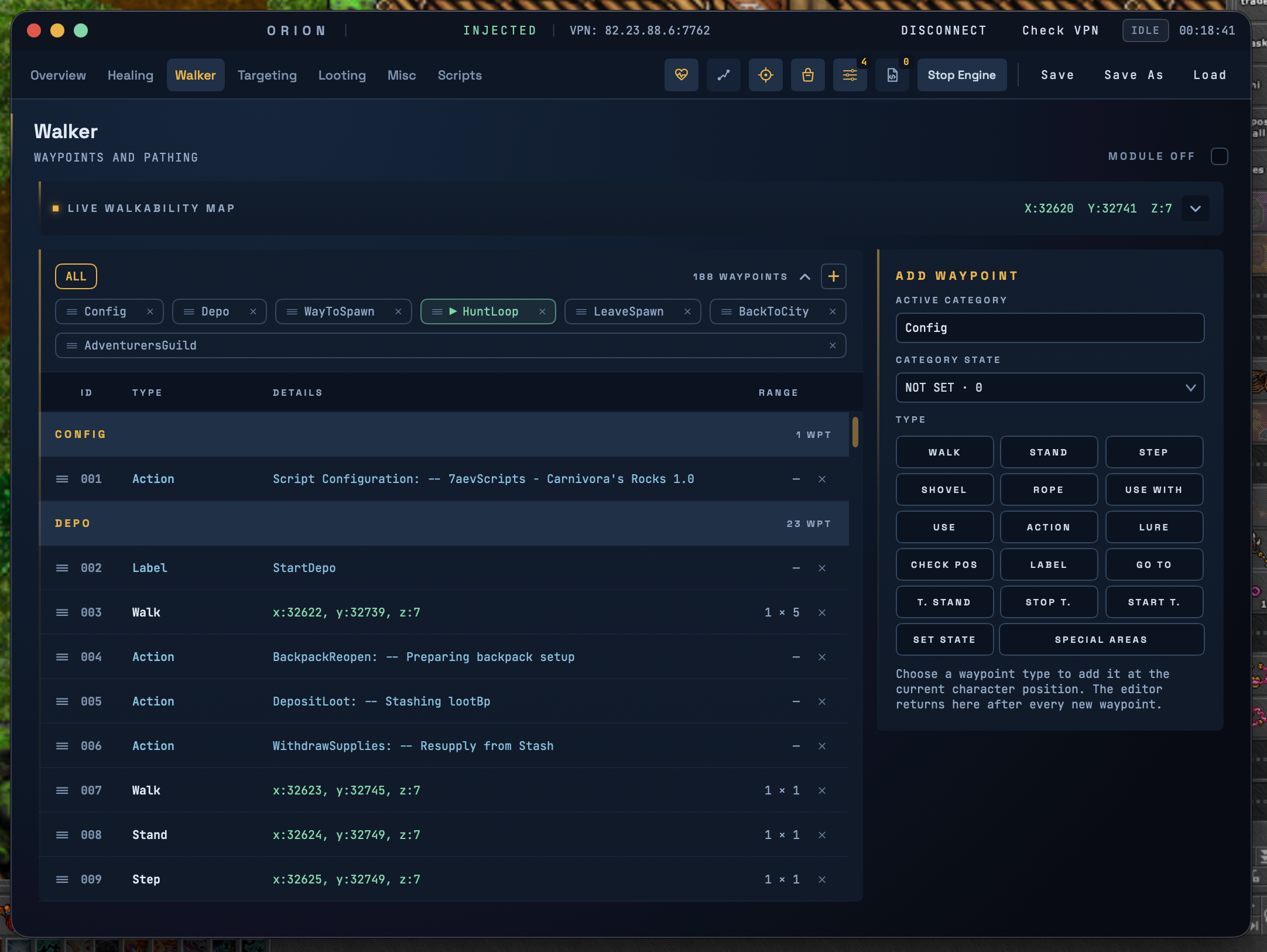Viewport: 1267px width, 952px height.
Task: Switch to the Overview tab
Action: 58,75
